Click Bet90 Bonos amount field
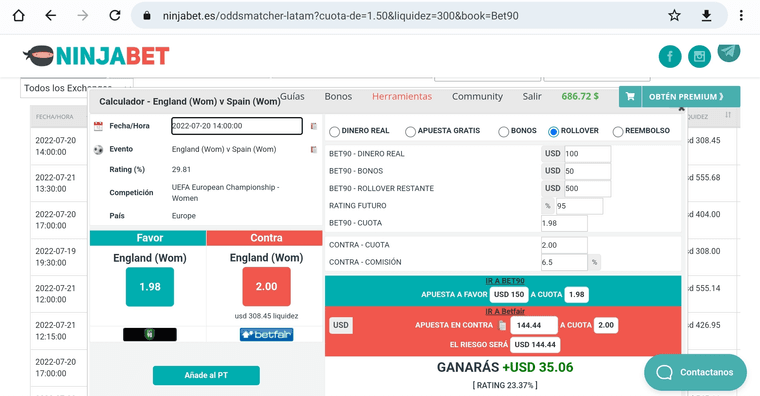The image size is (760, 396). (x=587, y=171)
